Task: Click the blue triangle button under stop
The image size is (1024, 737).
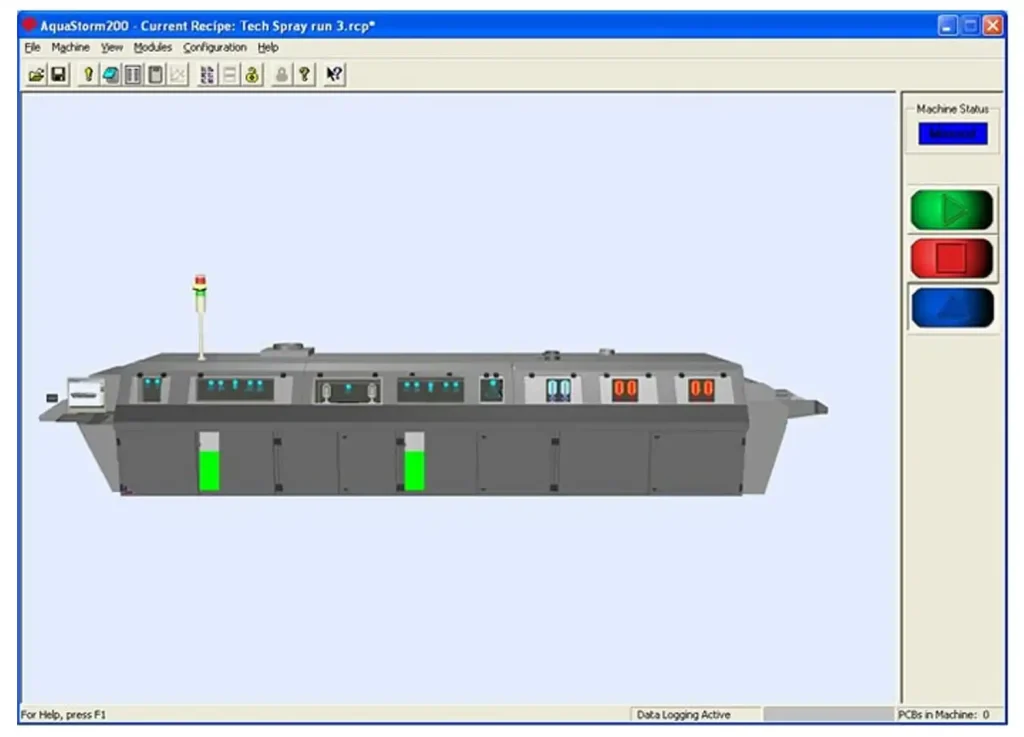Action: (x=952, y=307)
